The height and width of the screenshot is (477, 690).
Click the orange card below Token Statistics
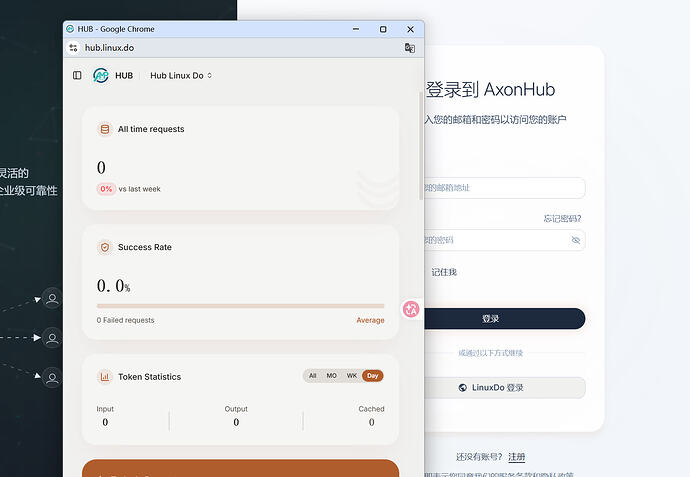[x=240, y=468]
